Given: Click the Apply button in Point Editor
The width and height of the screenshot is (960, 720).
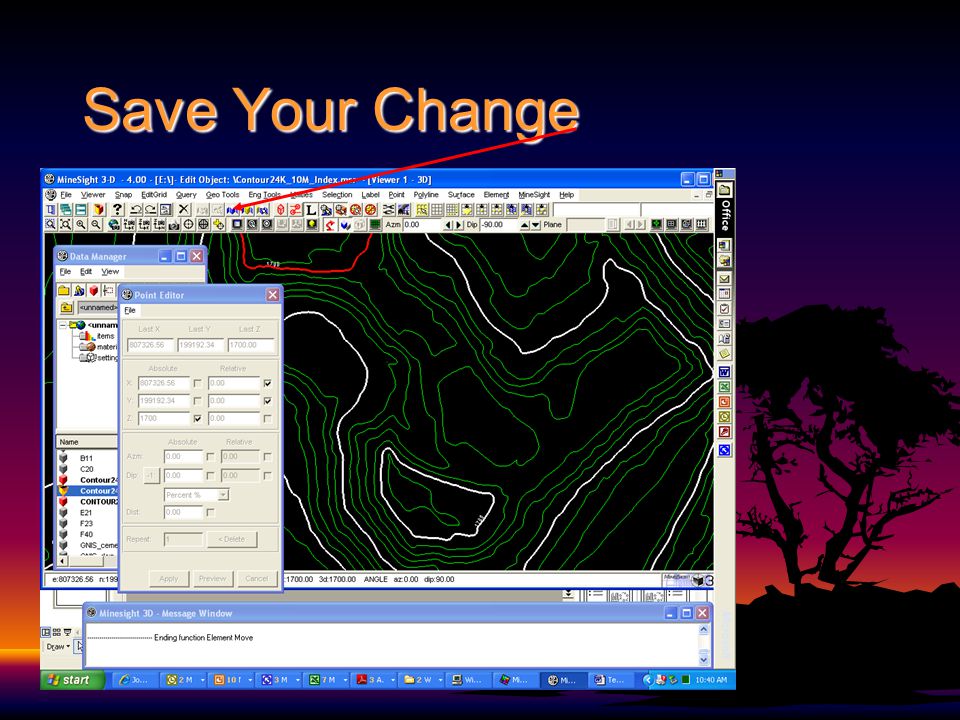Looking at the screenshot, I should tap(168, 579).
